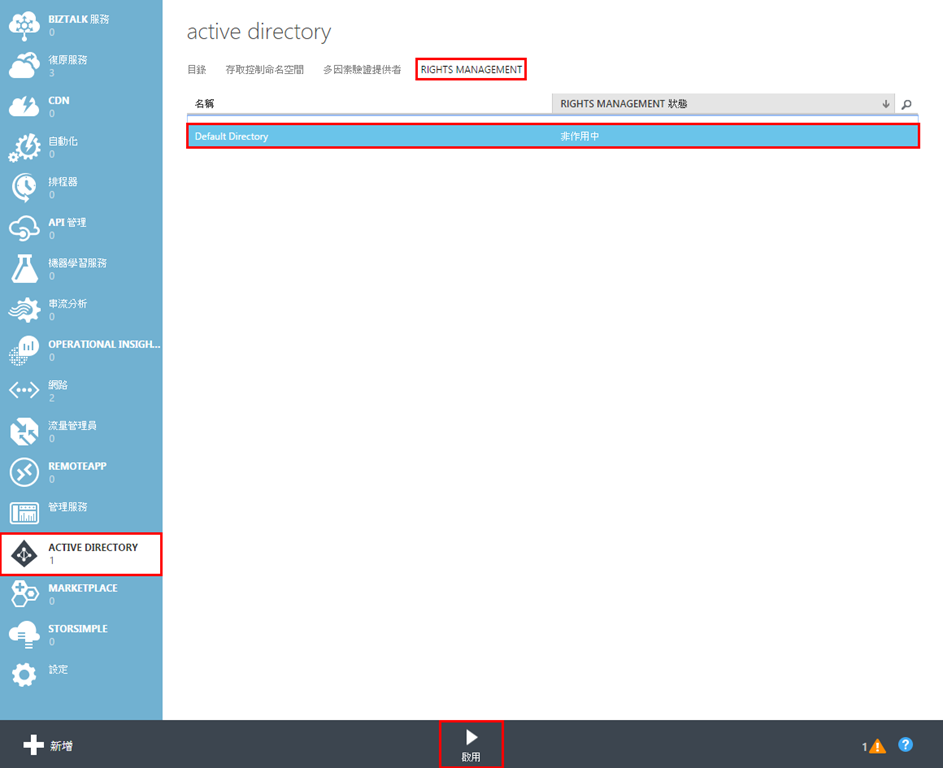Click the plus icon for New
The width and height of the screenshot is (943, 768).
tap(33, 745)
